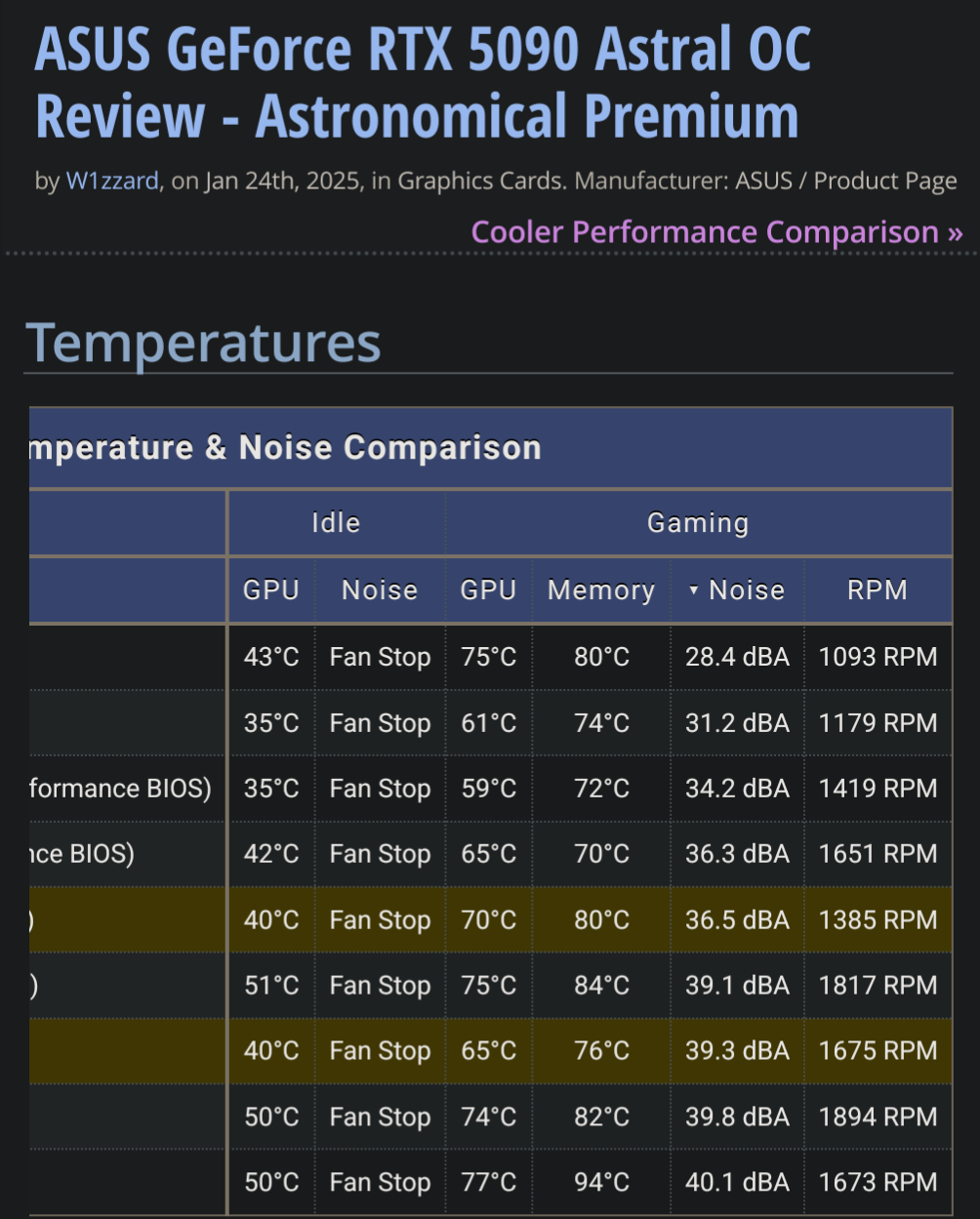This screenshot has width=980, height=1219.
Task: Select the 31.2 dBA noise cell
Action: pos(737,723)
